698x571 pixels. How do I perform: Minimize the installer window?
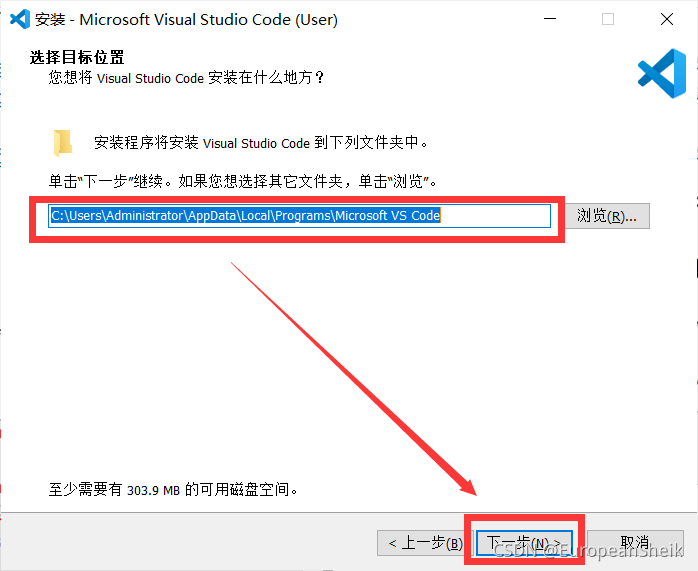tap(550, 19)
